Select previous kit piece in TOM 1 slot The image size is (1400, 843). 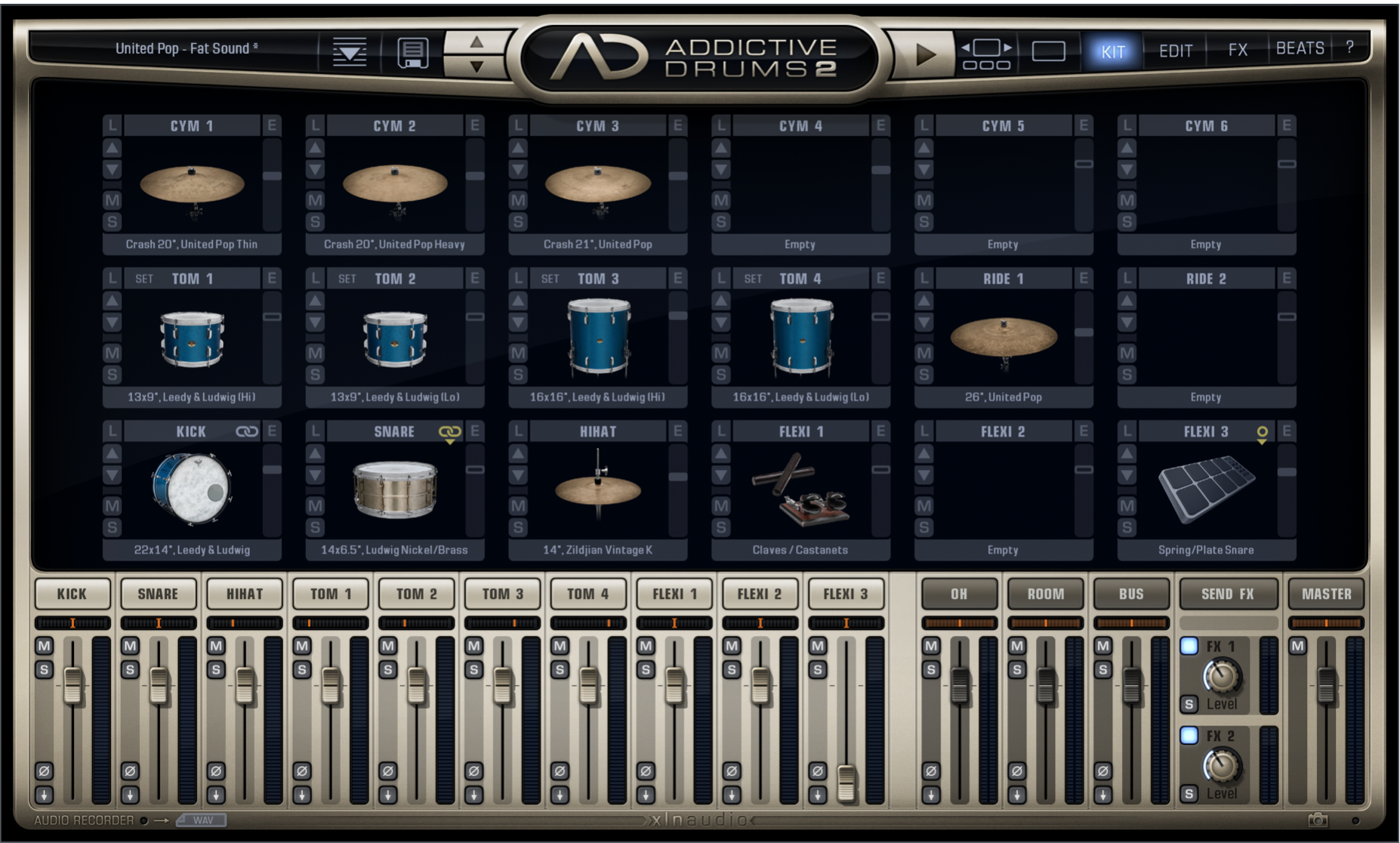113,301
